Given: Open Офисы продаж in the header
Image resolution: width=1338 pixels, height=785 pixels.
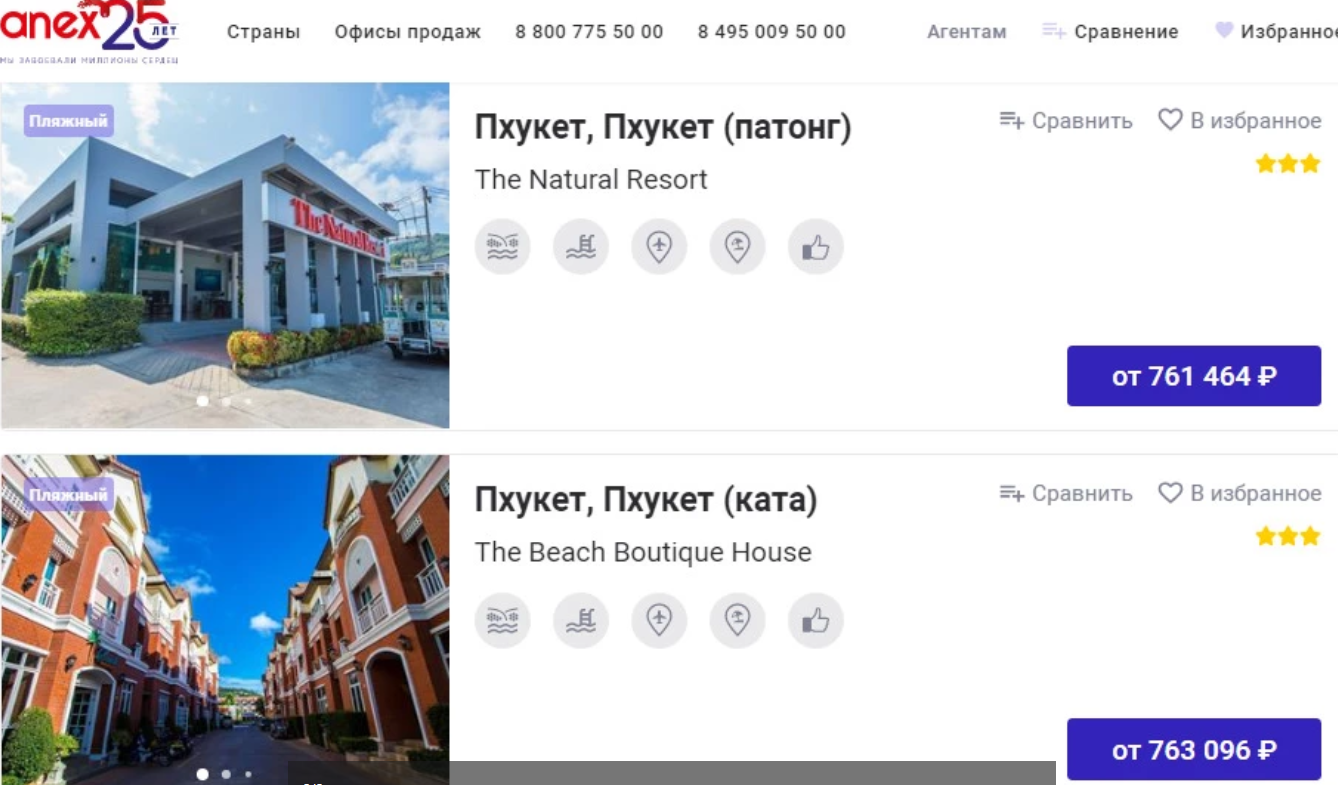Looking at the screenshot, I should 407,32.
